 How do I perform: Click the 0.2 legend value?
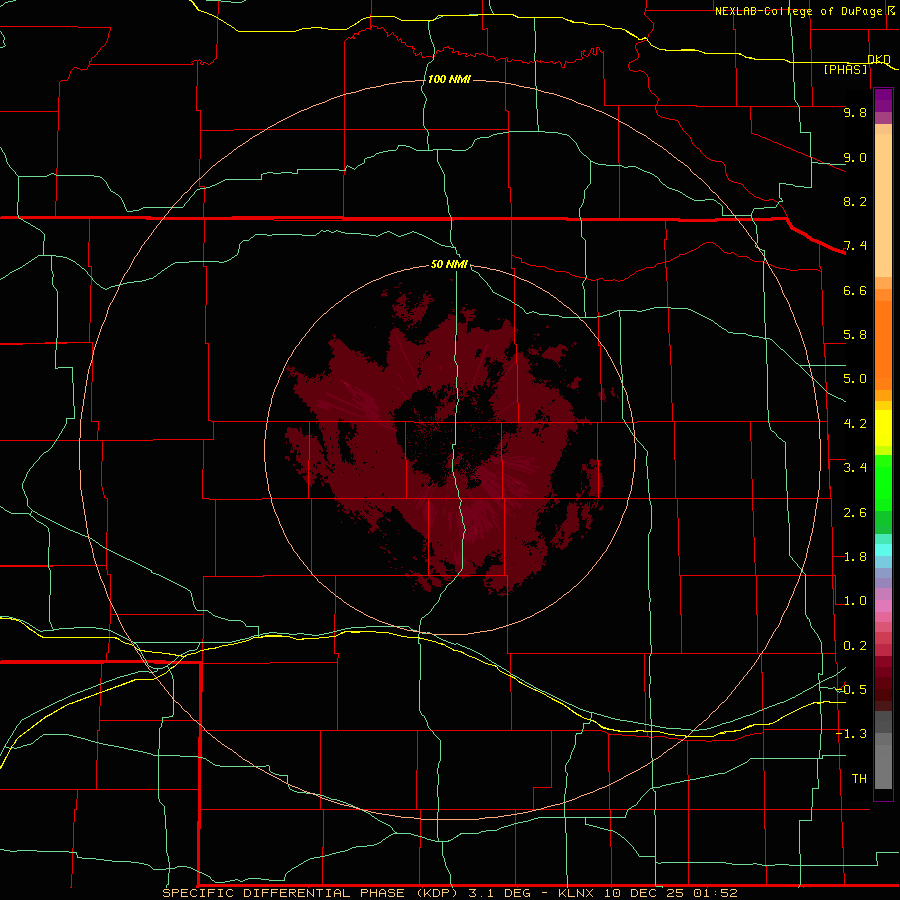(855, 646)
